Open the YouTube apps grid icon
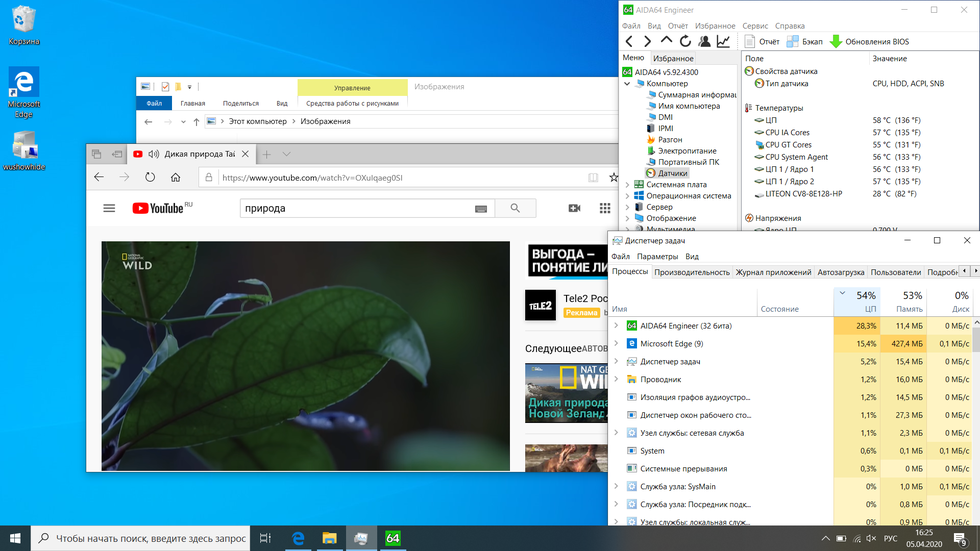Screen dimensions: 980x551 (605, 209)
